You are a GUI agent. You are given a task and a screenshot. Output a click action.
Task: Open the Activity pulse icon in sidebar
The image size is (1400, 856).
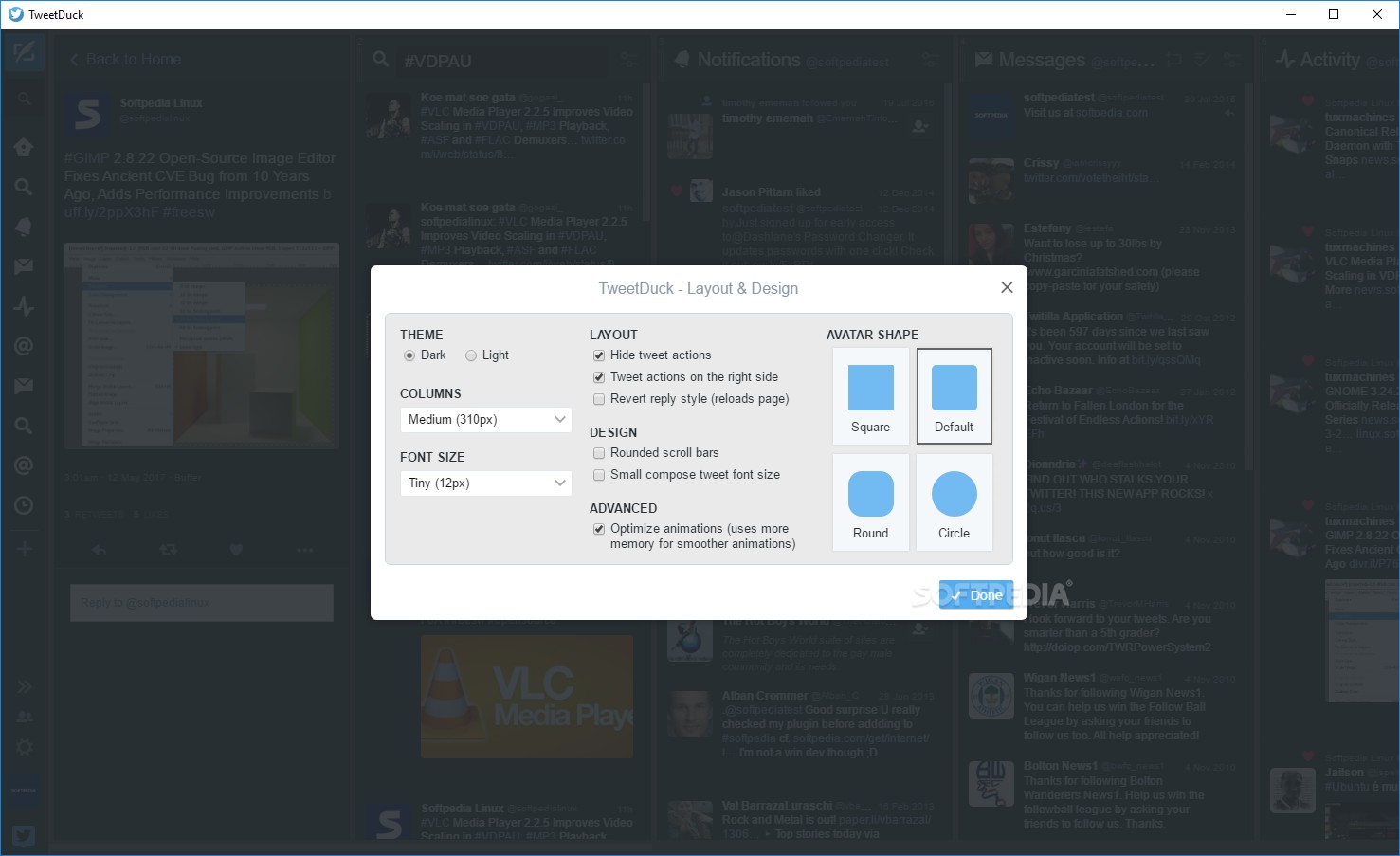pyautogui.click(x=24, y=306)
